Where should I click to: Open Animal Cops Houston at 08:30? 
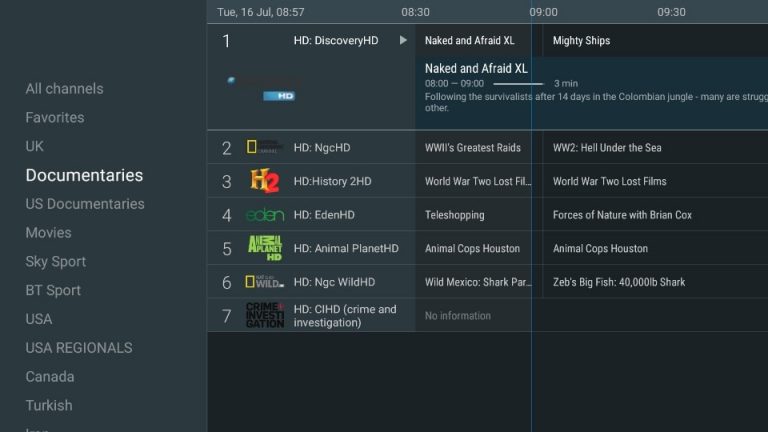tap(472, 248)
